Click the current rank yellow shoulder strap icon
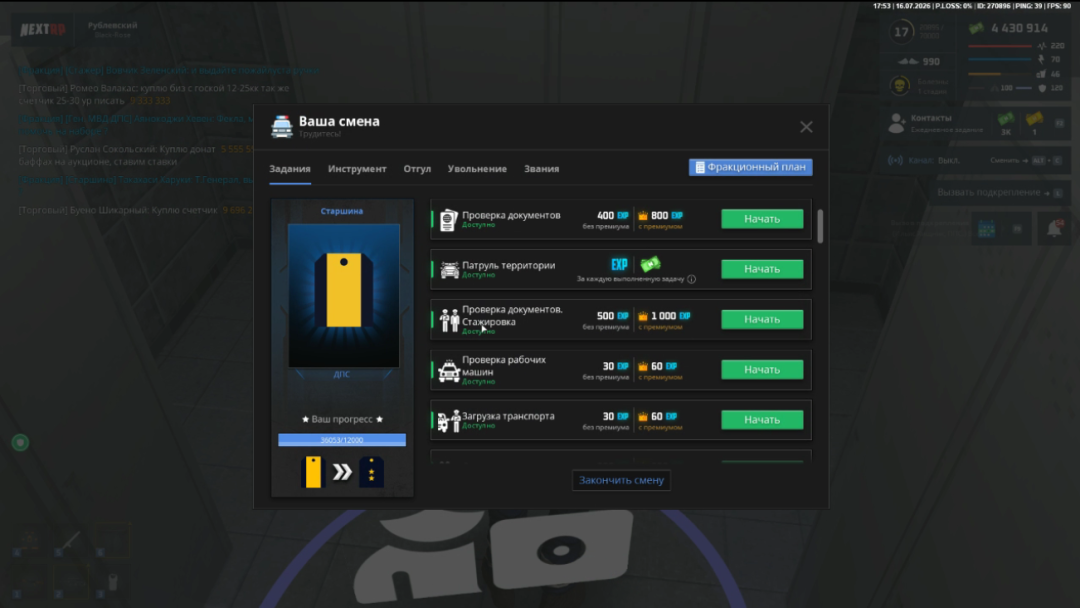1080x608 pixels. pos(313,472)
